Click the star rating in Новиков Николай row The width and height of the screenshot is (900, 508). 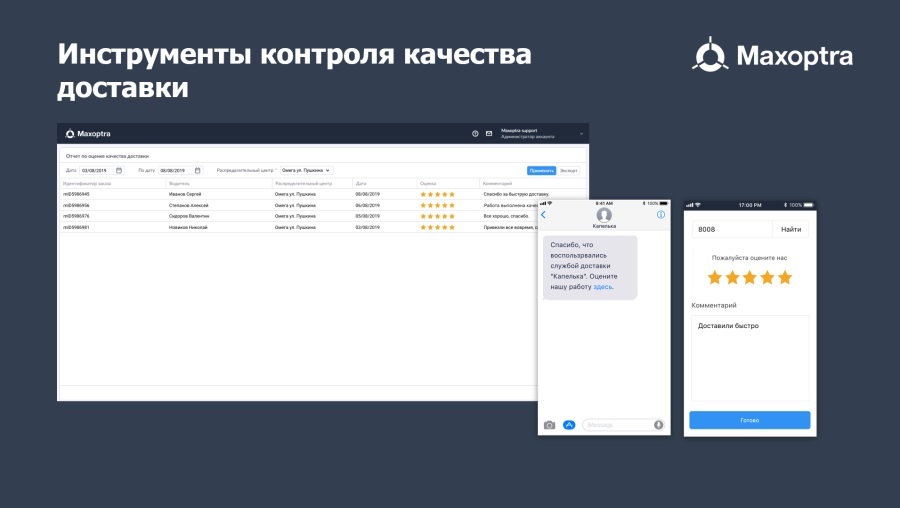click(437, 227)
